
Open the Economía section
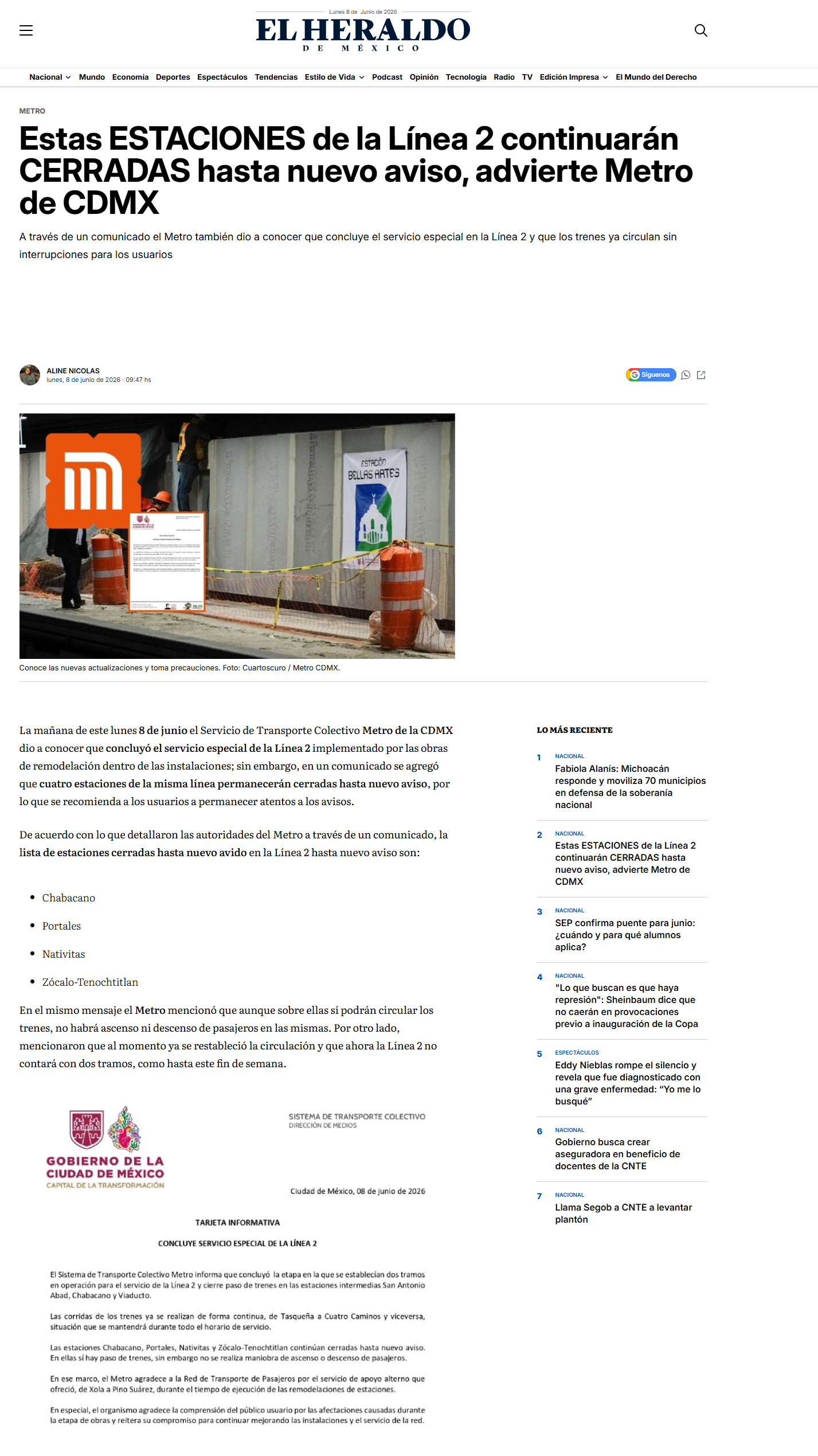[130, 77]
